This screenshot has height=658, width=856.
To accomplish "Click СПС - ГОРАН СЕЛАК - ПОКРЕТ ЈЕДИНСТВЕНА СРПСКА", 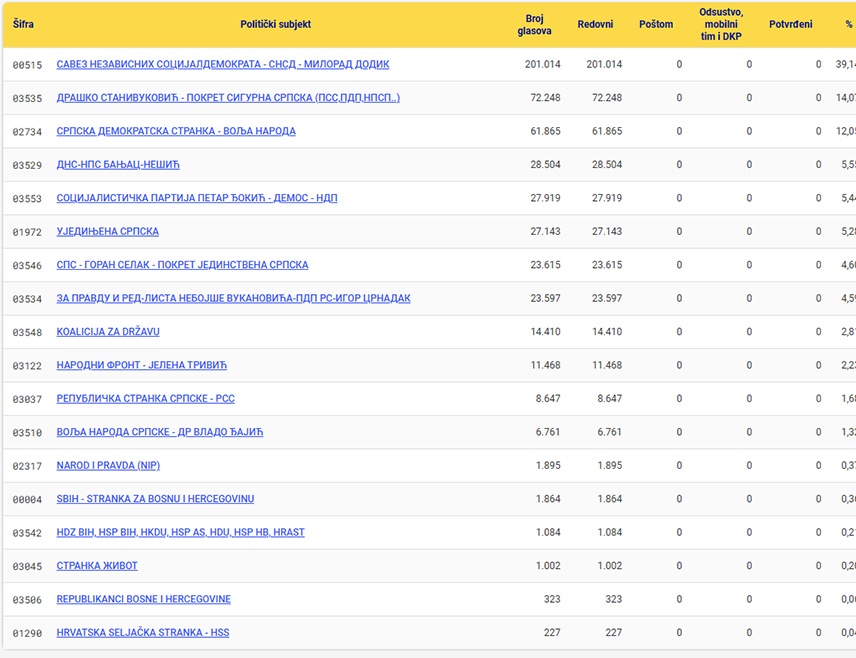I will (x=182, y=265).
